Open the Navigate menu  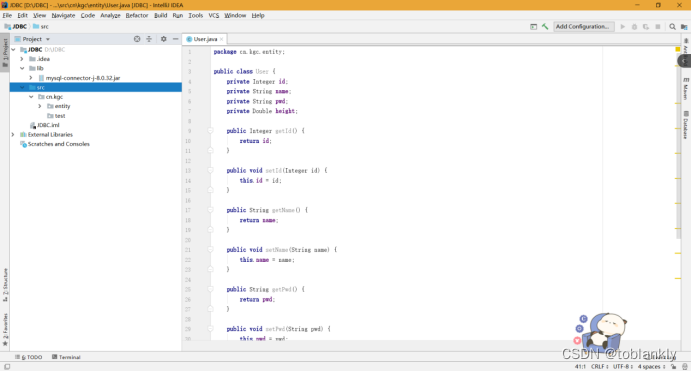[63, 15]
